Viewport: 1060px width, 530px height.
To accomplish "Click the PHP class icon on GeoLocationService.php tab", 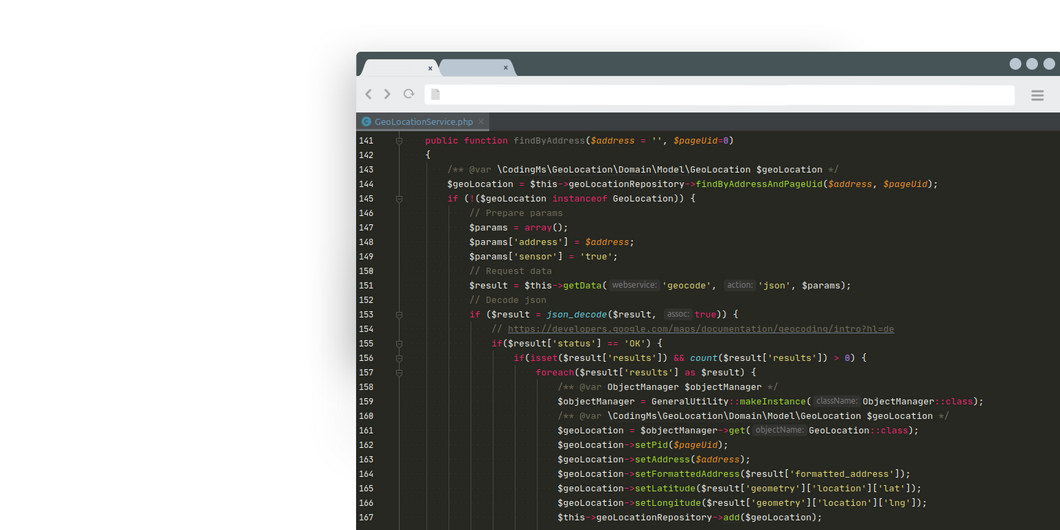I will (x=366, y=122).
